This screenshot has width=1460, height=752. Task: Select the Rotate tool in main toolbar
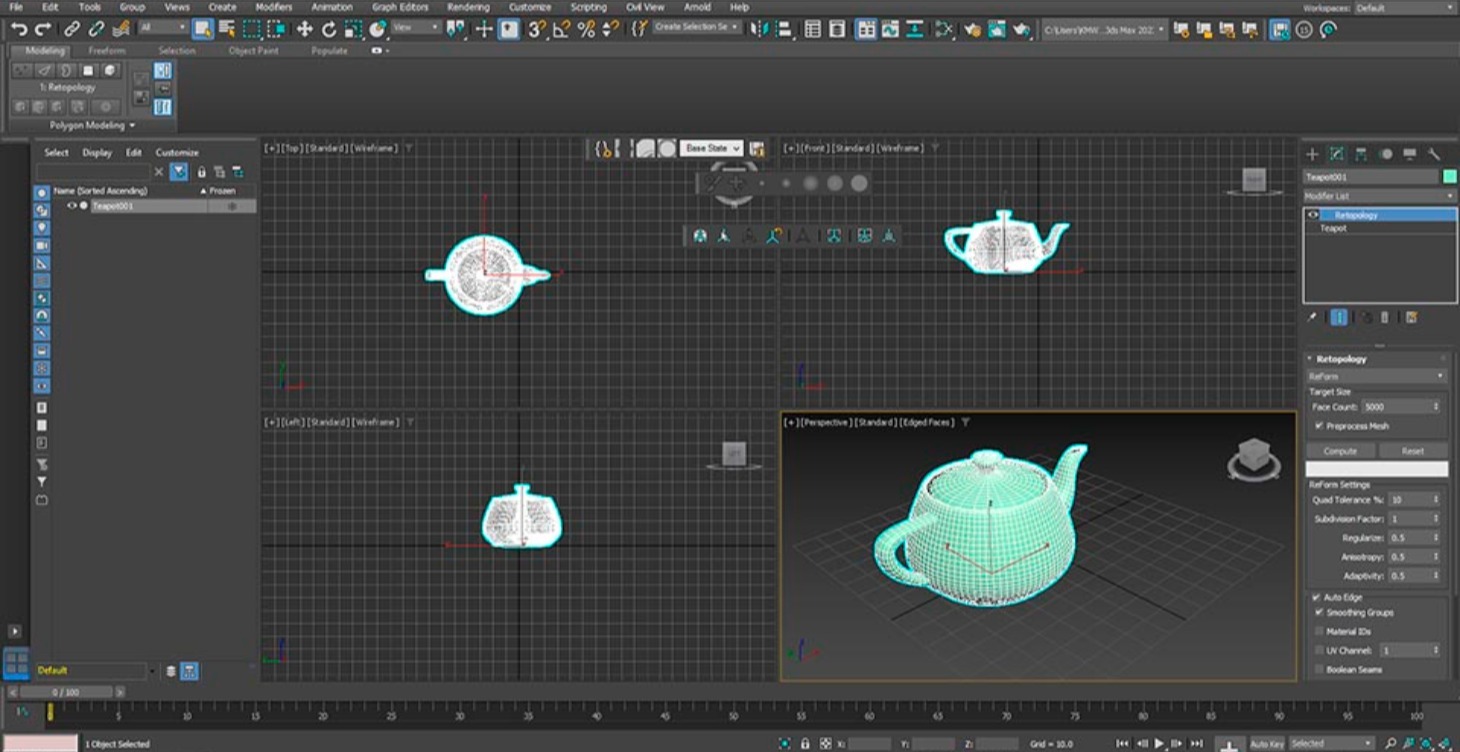(x=329, y=29)
